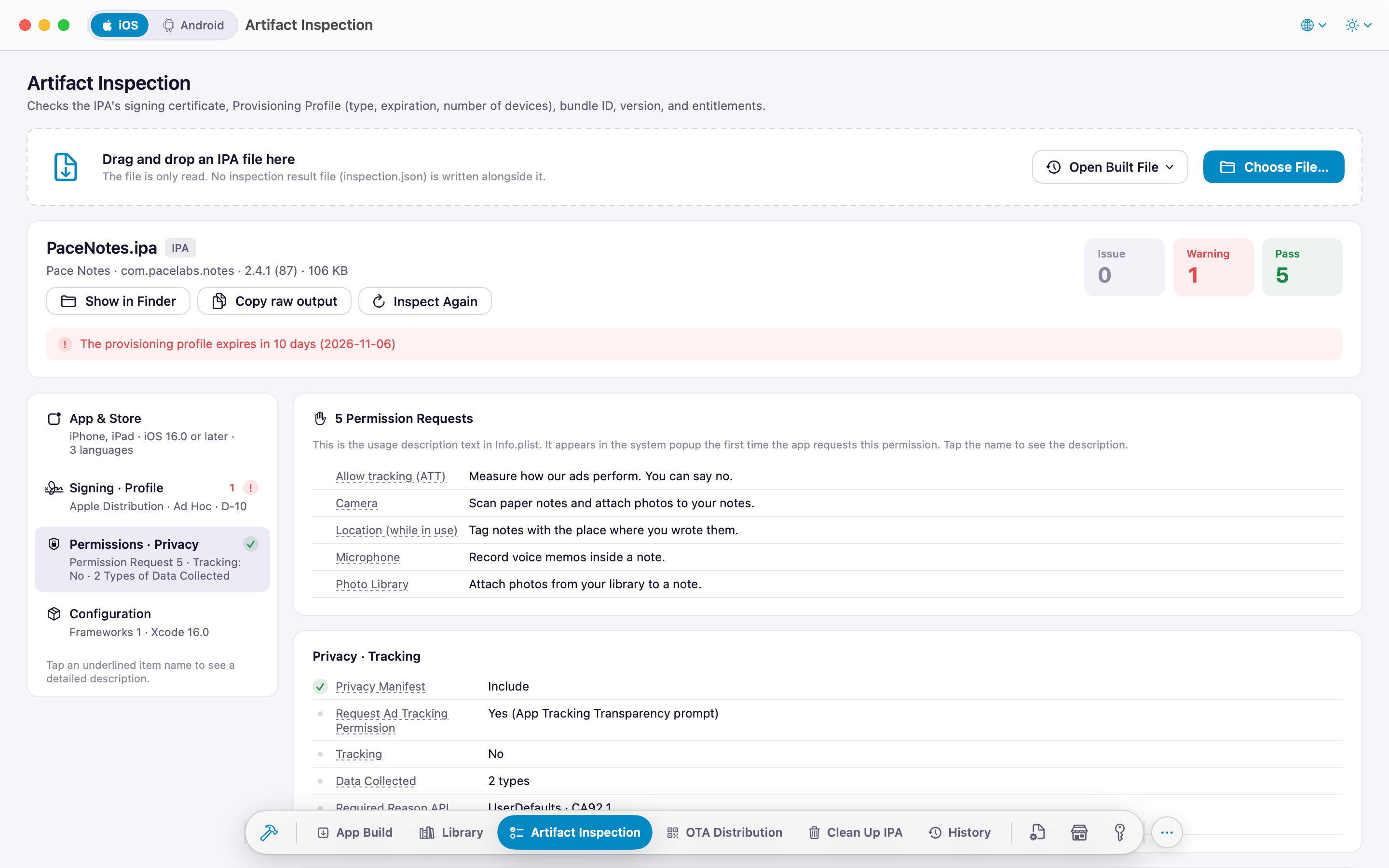Open the History tab
The width and height of the screenshot is (1389, 868).
(x=960, y=832)
